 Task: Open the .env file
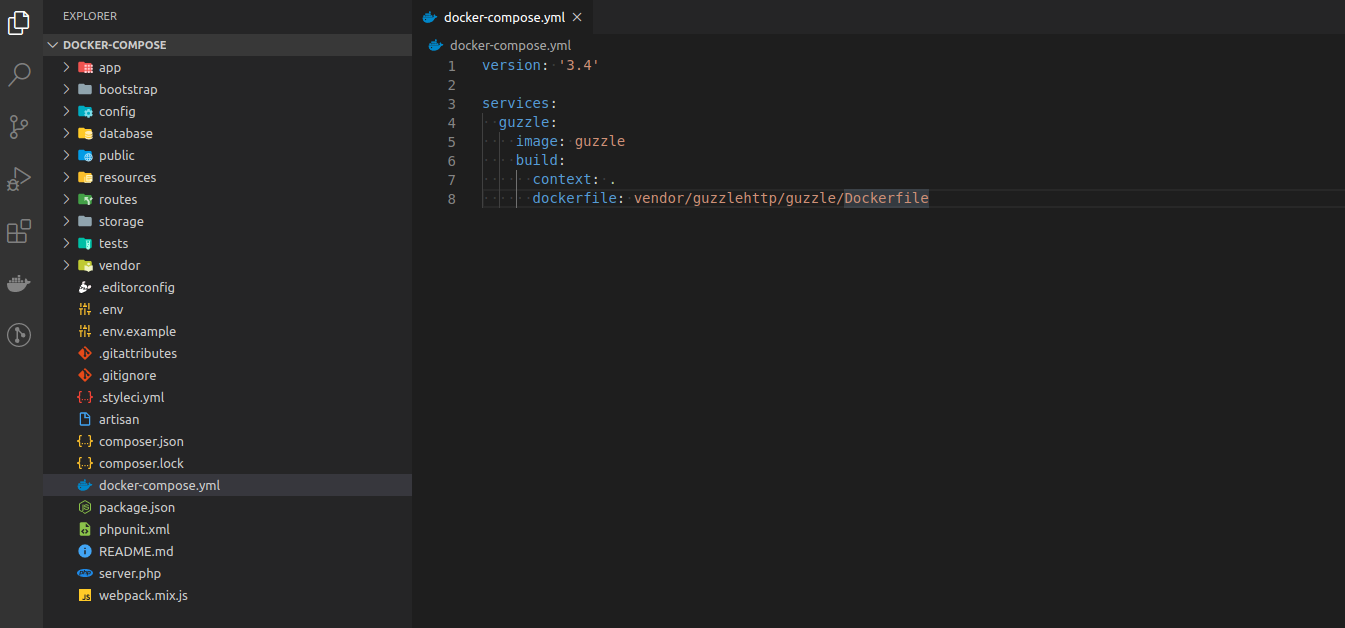tap(111, 309)
